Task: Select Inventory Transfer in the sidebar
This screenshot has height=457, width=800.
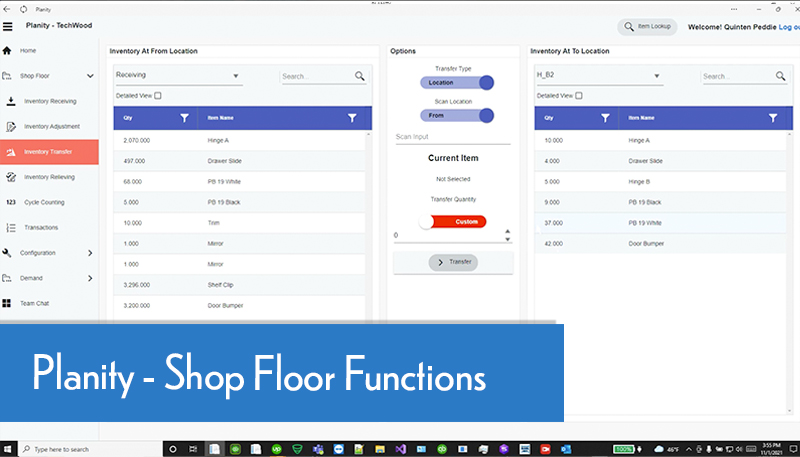Action: tap(49, 152)
